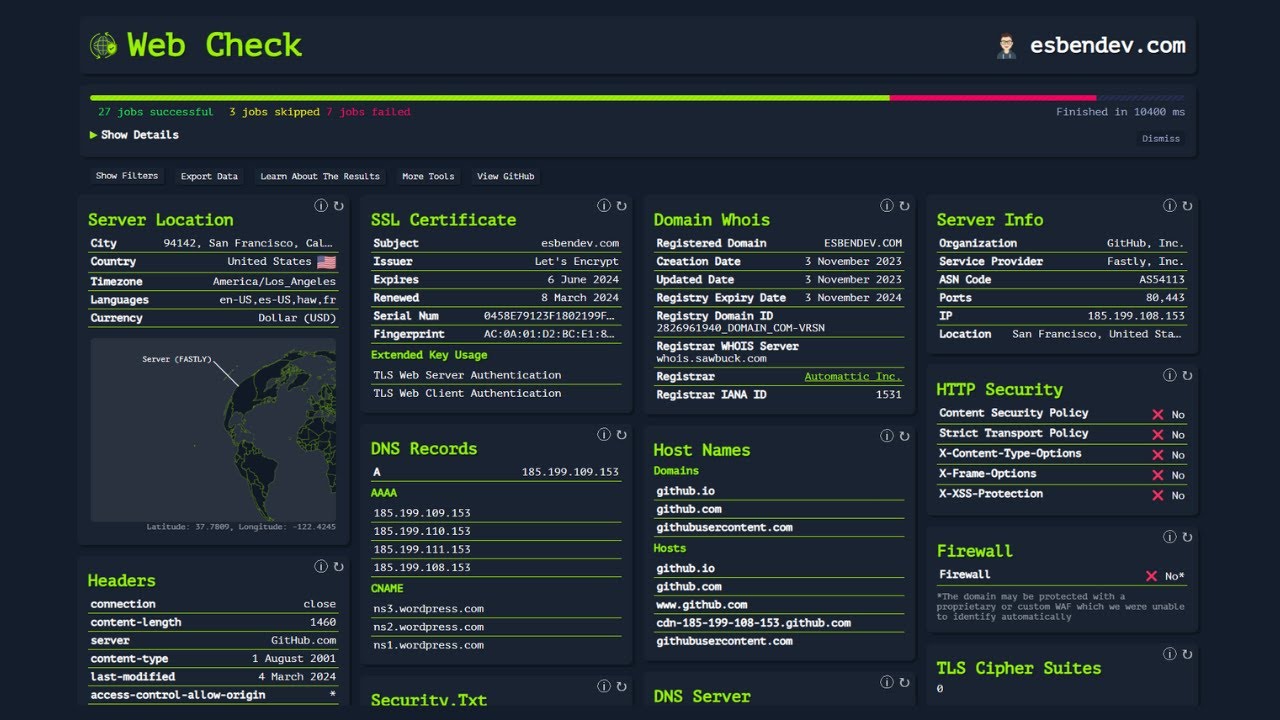Refresh the TLS Cipher Suites card
The image size is (1280, 720).
1186,654
